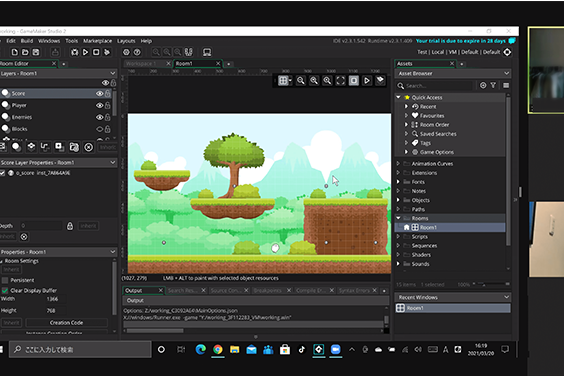Open the asset filter funnel icon

[x=493, y=85]
